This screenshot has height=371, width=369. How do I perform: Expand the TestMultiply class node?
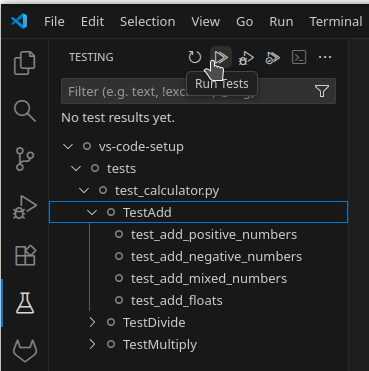92,344
